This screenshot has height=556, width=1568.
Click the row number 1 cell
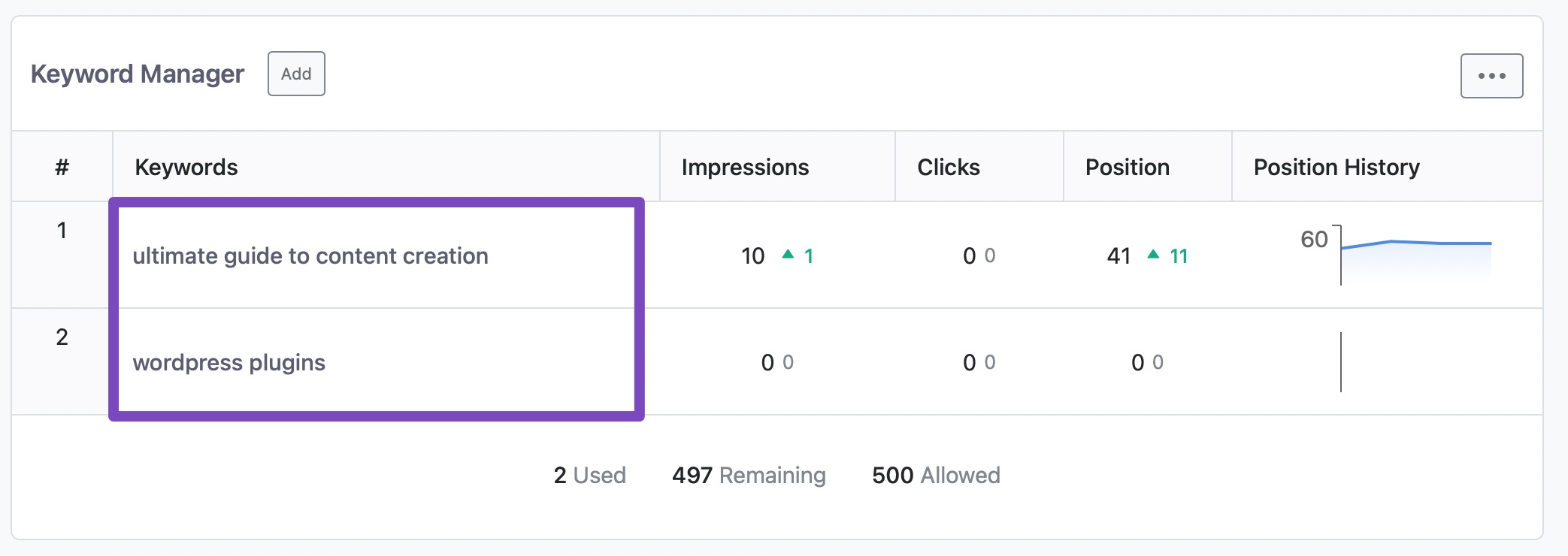62,231
